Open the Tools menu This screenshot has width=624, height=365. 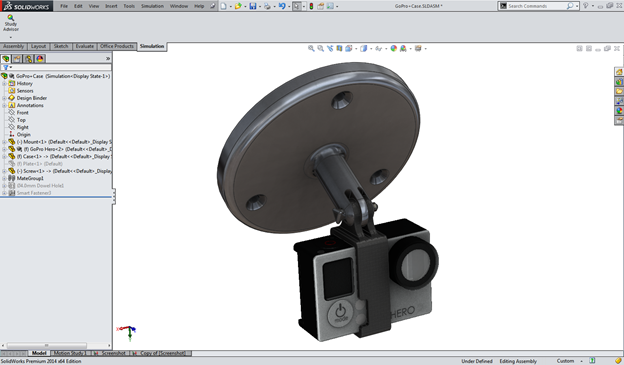pyautogui.click(x=129, y=6)
